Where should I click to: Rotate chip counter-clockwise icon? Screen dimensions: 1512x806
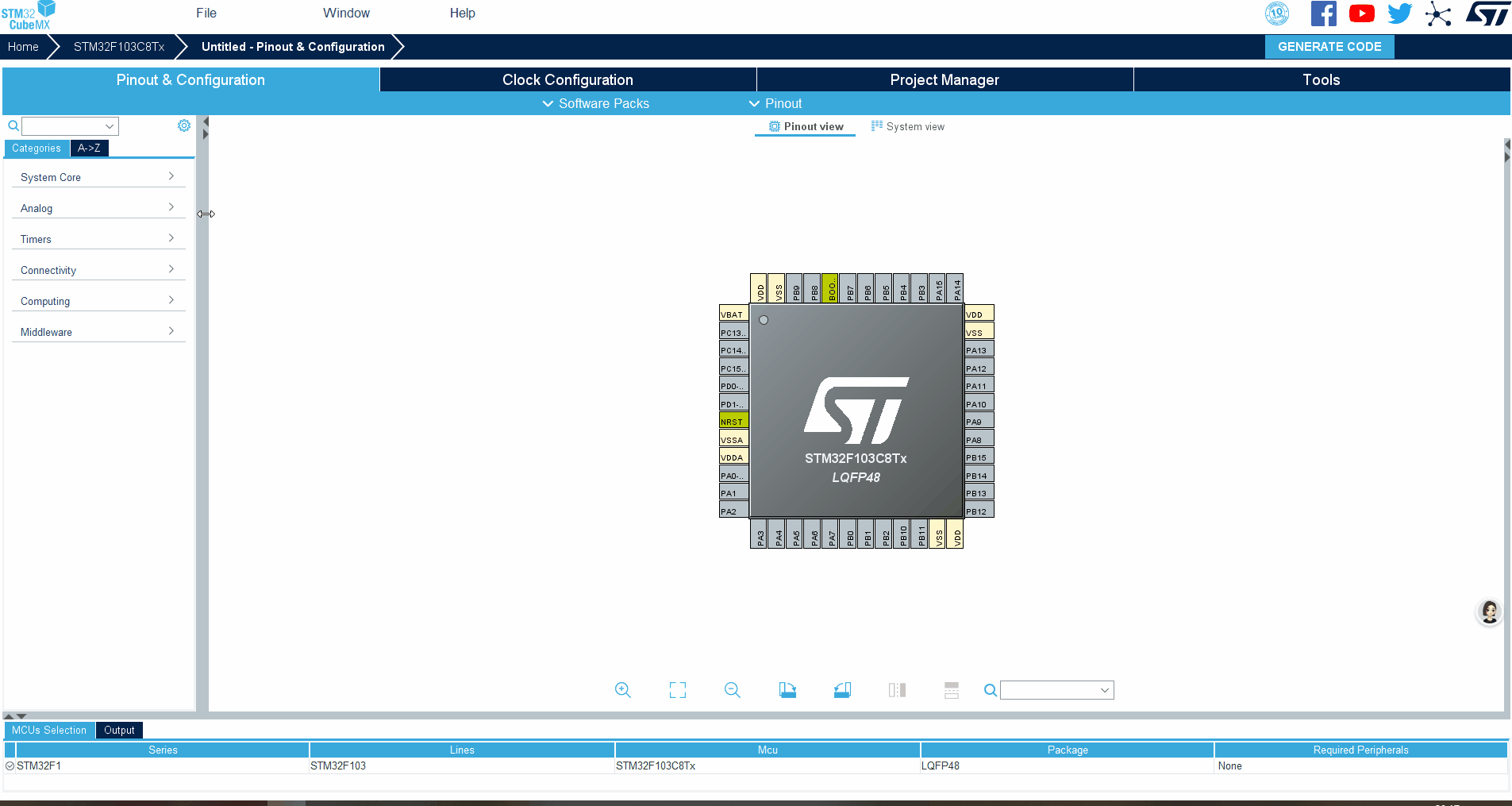[x=842, y=690]
